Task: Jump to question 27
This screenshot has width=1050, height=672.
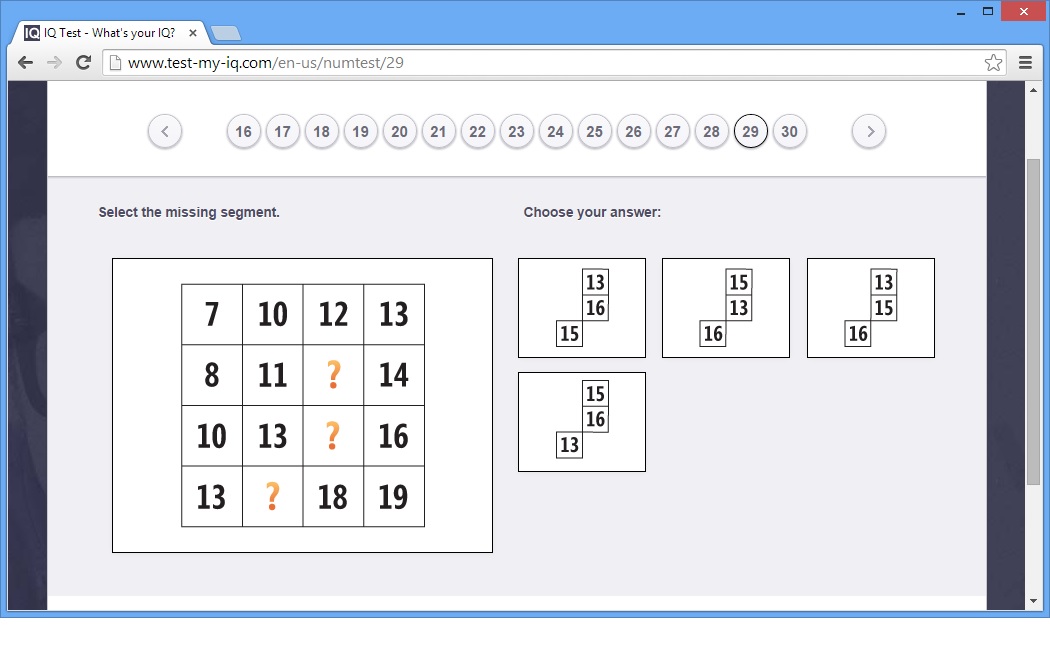Action: 672,131
